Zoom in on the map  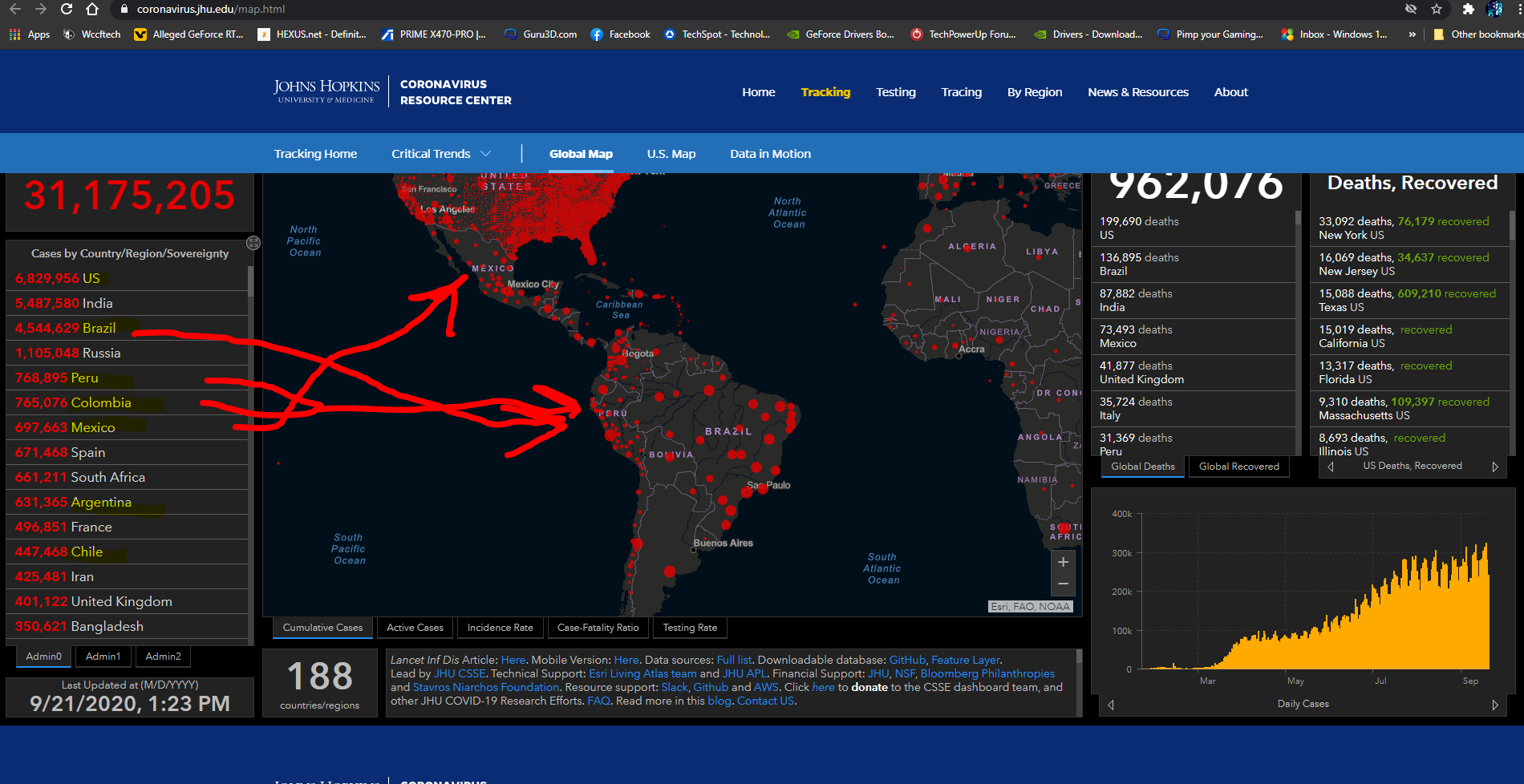1063,562
